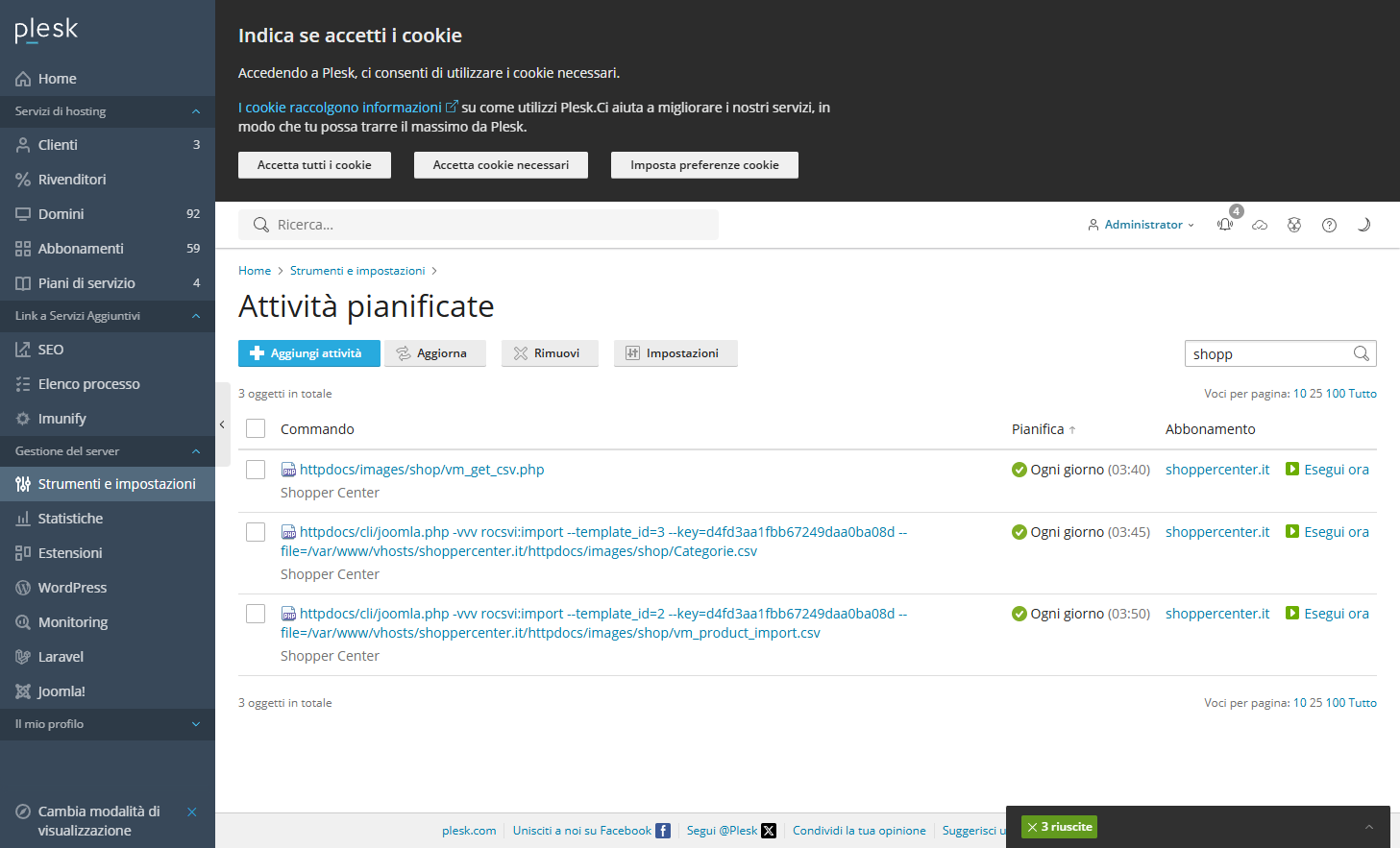Click the status icon for the 03:50 task
1400x848 pixels.
1019,614
